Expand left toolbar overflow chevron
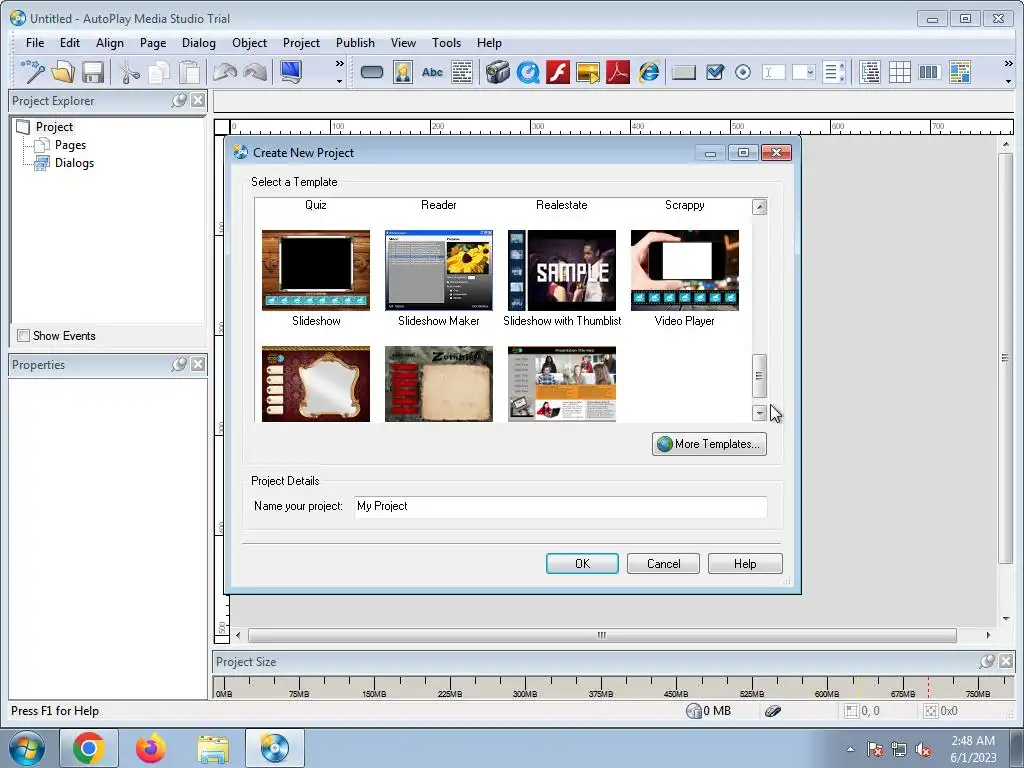The image size is (1024, 768). pos(340,64)
